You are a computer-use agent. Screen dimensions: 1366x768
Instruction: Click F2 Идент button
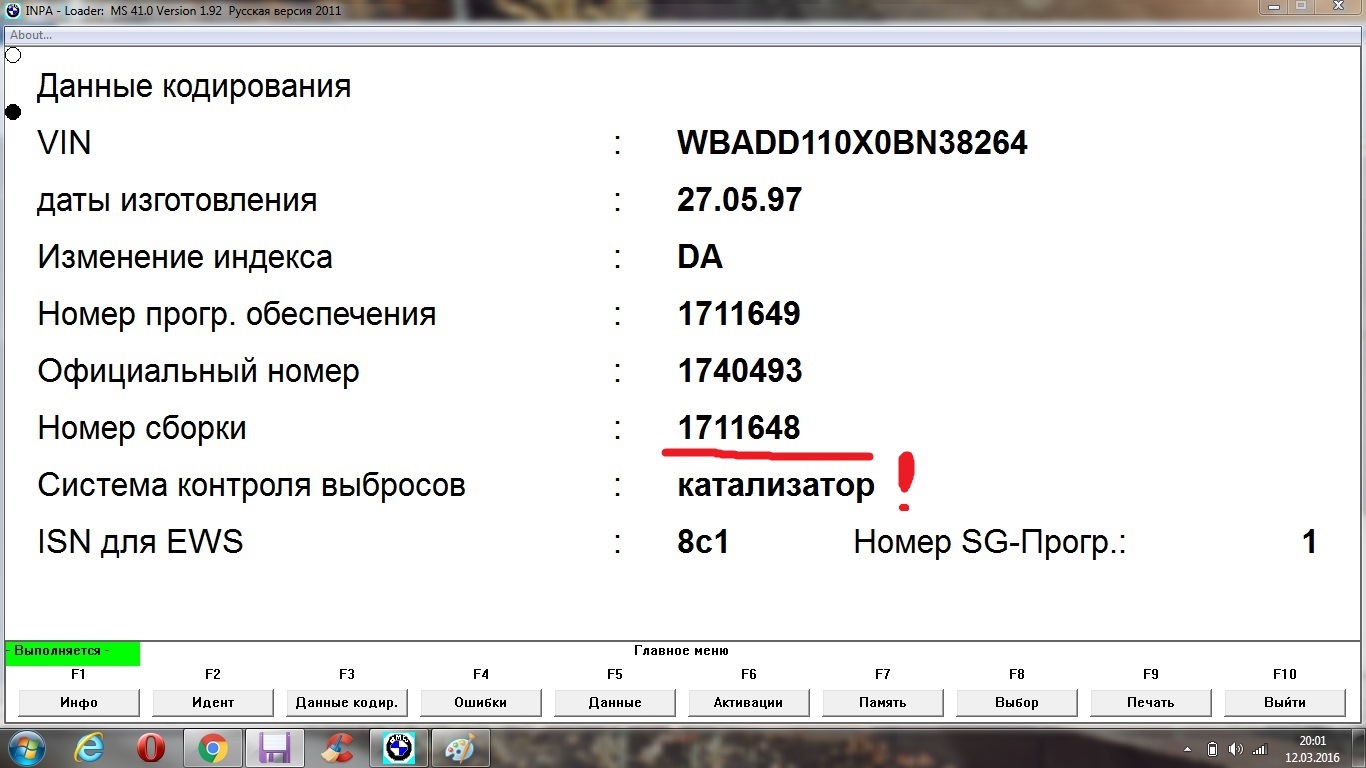coord(213,702)
